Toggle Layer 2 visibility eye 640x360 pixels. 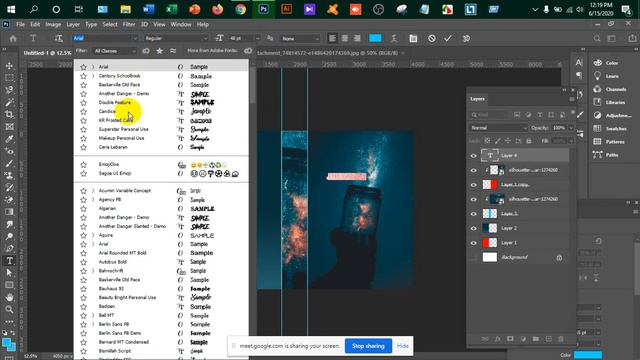point(473,228)
